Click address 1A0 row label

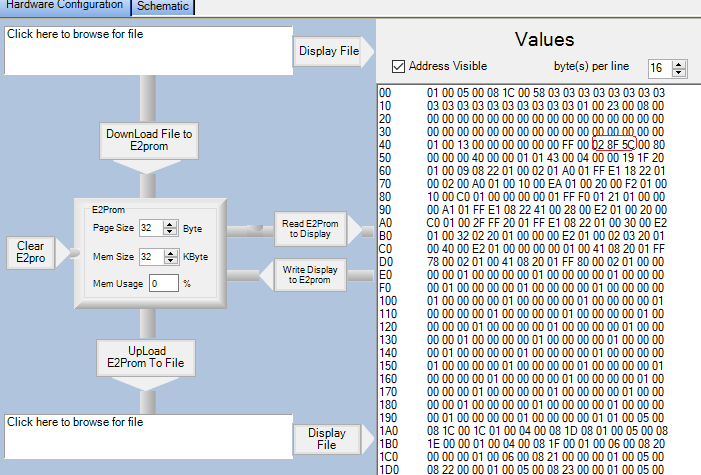(388, 431)
